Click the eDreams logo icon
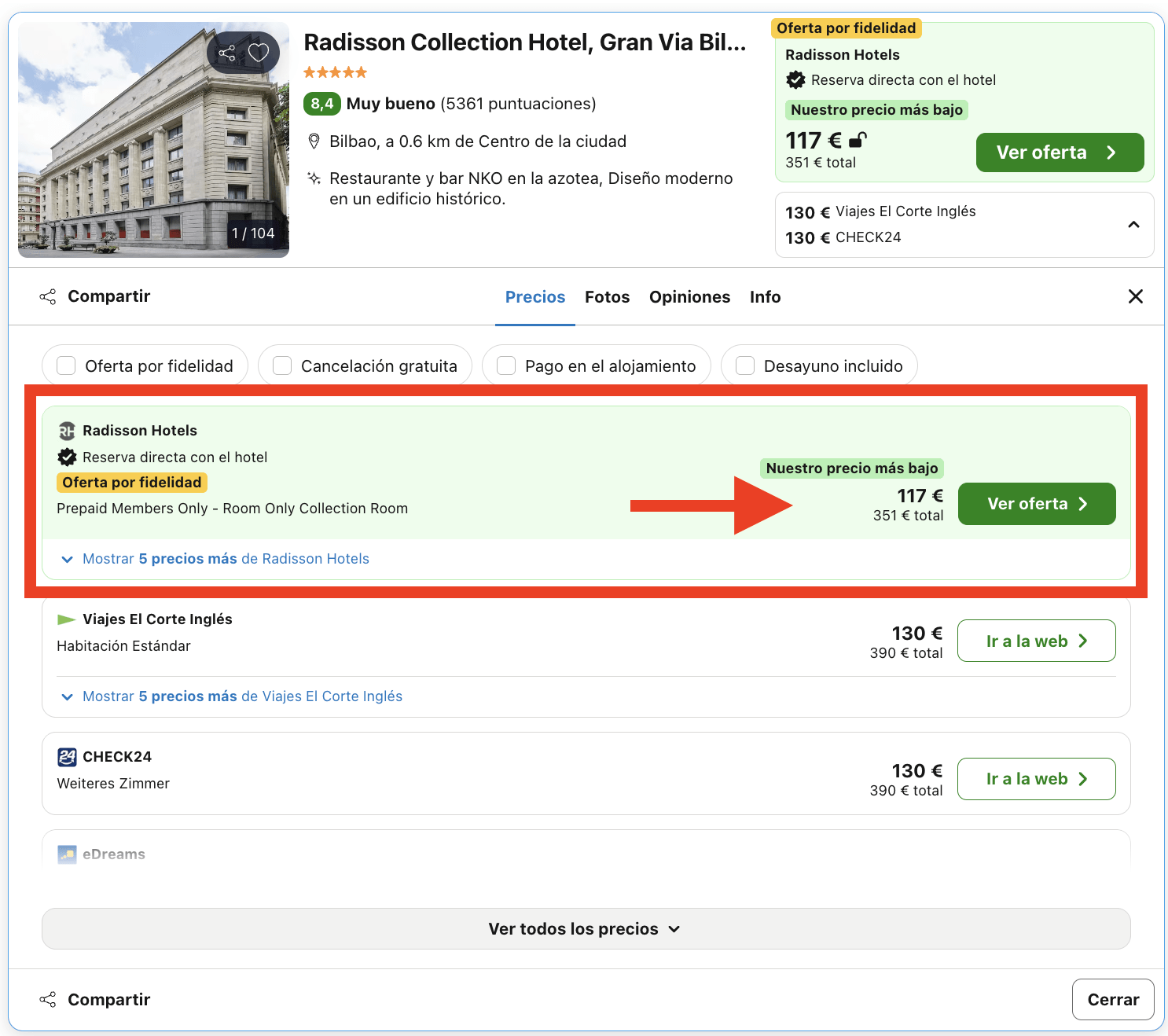Viewport: 1168px width, 1036px height. tap(66, 854)
